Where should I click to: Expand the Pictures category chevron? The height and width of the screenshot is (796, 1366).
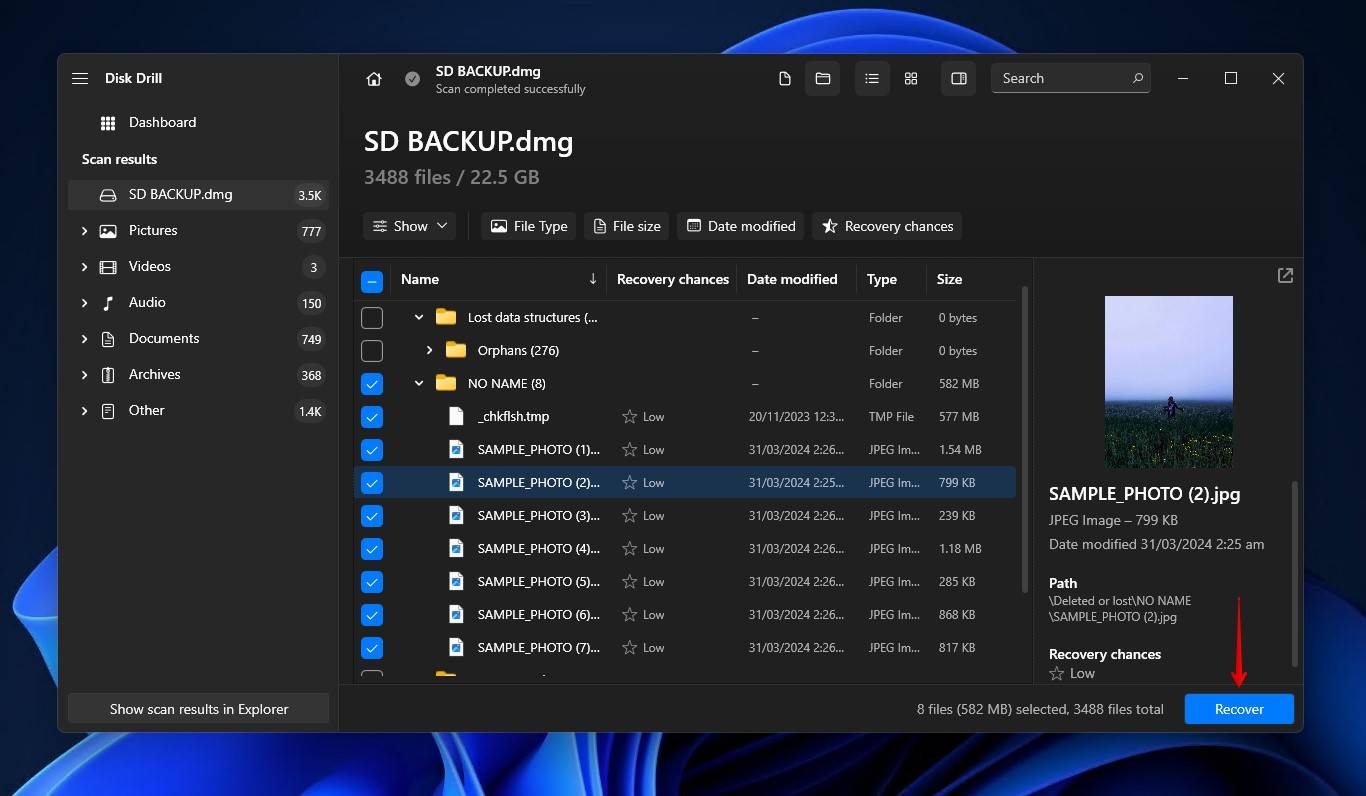pyautogui.click(x=84, y=231)
